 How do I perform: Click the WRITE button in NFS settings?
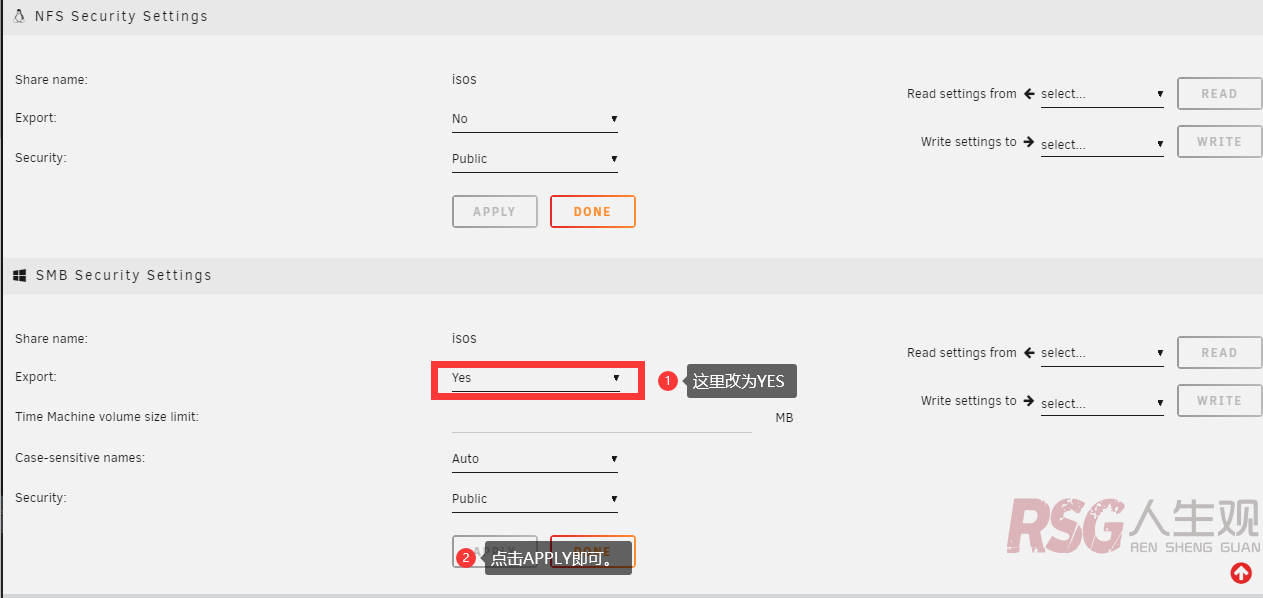coord(1219,142)
